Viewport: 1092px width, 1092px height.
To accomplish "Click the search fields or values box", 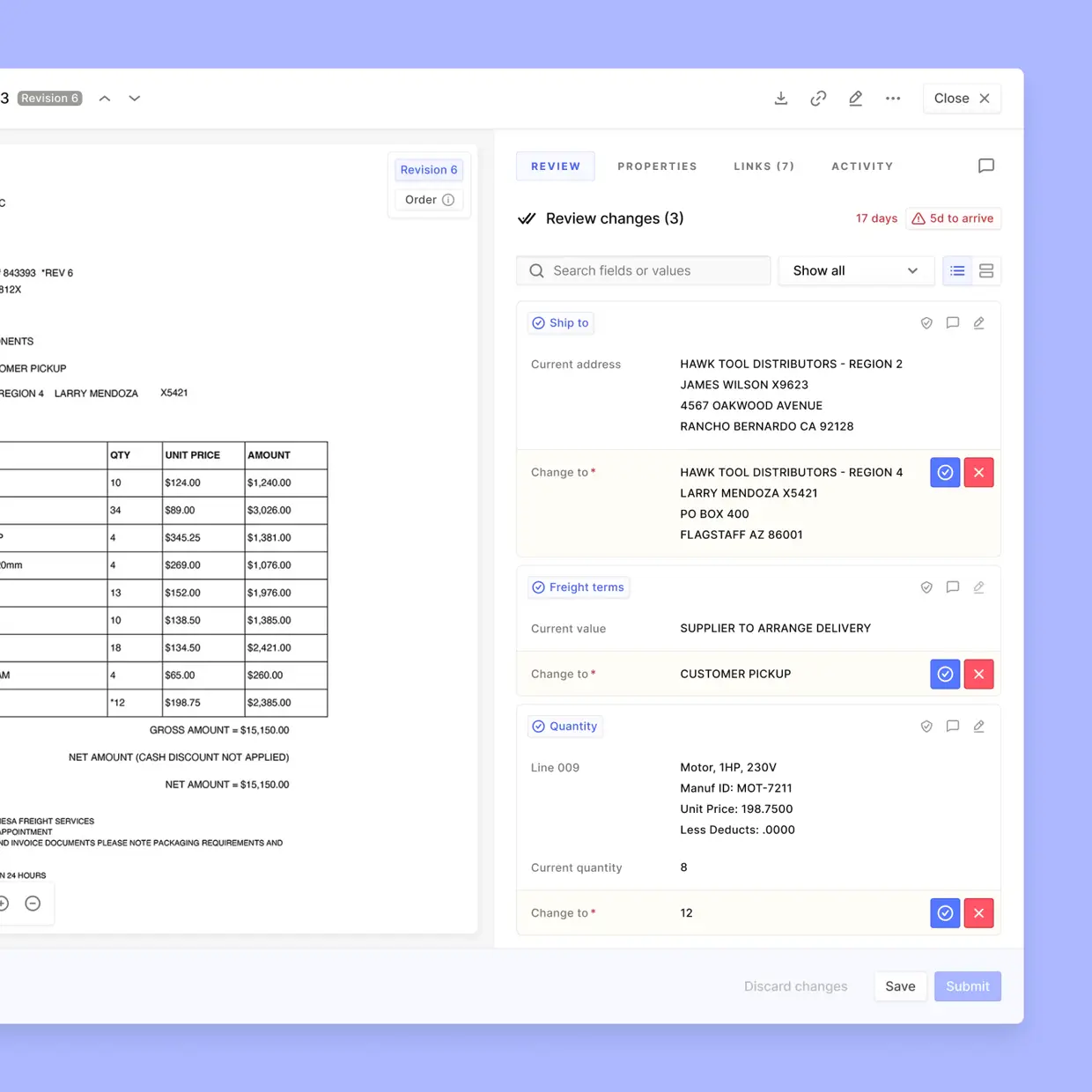I will point(643,270).
